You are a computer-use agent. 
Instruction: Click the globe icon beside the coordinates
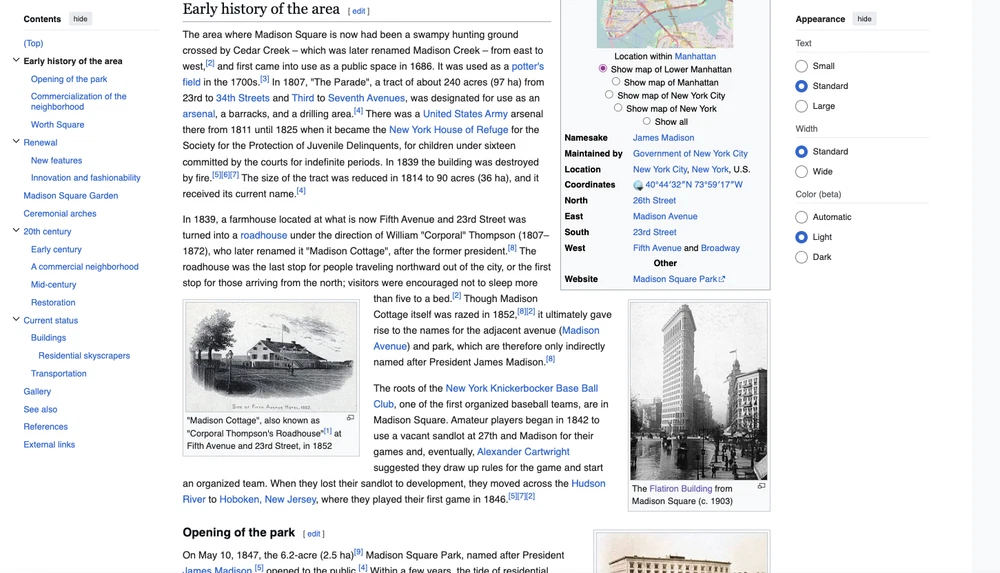[x=638, y=185]
